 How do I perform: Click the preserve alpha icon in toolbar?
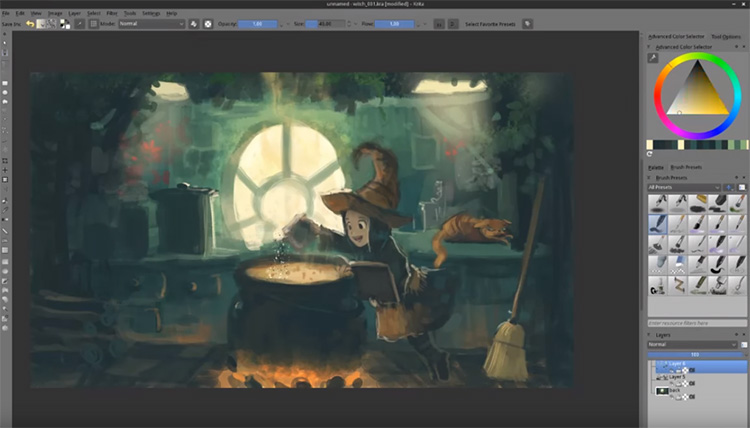[x=208, y=24]
